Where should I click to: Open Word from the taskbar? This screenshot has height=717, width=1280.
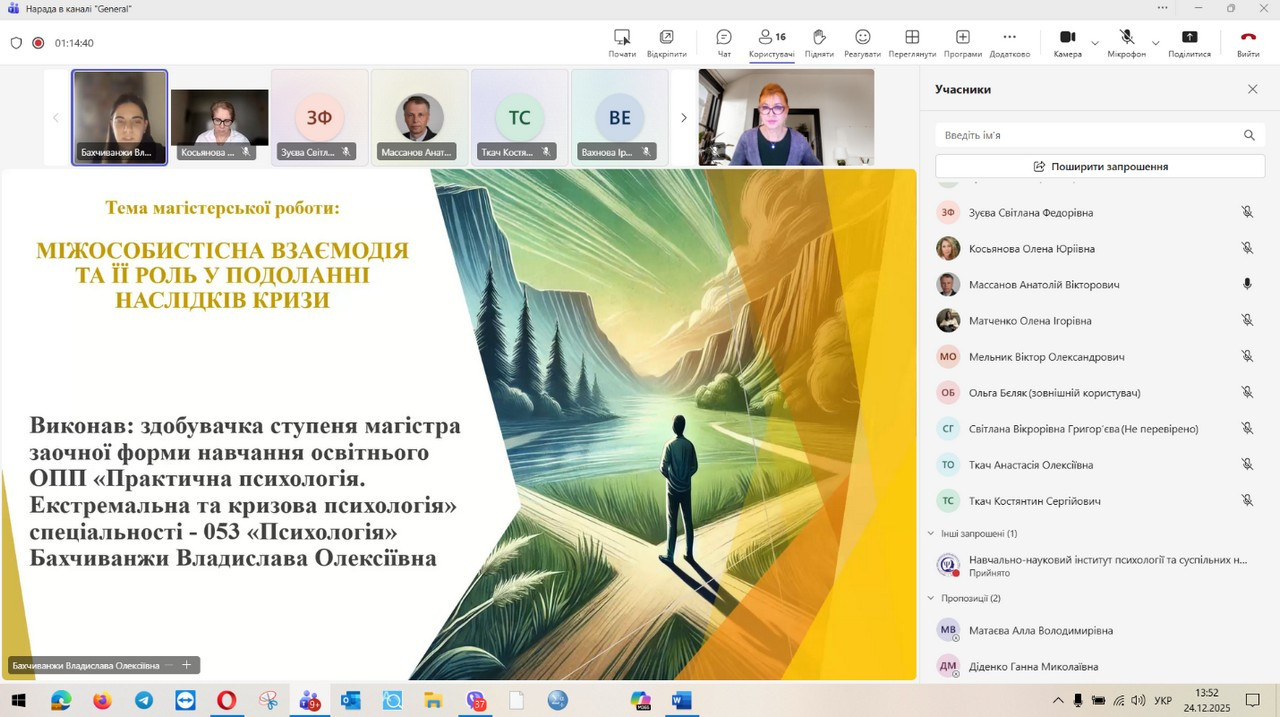[682, 700]
